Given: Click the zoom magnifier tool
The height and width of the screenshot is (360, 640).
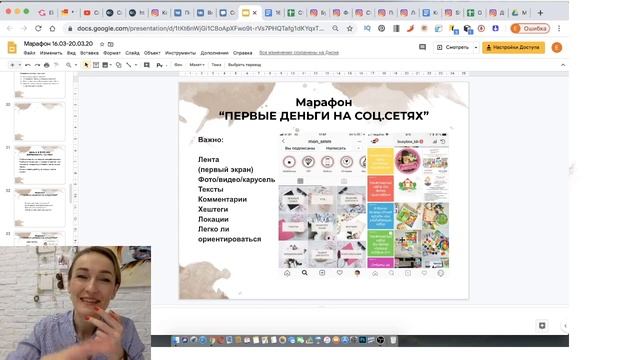Looking at the screenshot, I should (x=69, y=65).
